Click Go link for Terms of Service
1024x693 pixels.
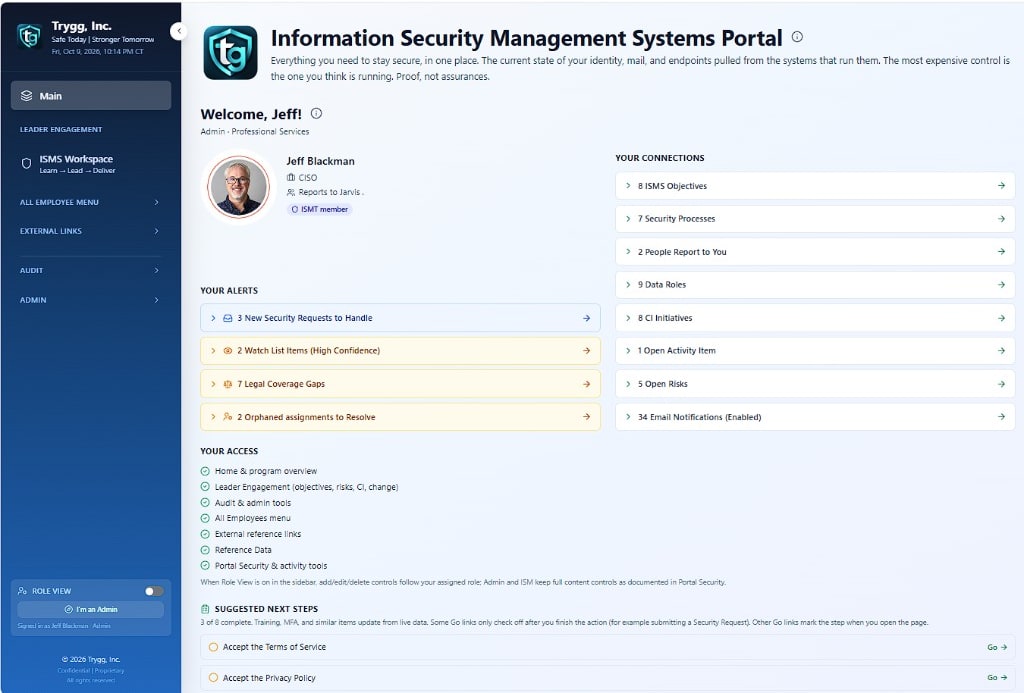click(x=997, y=647)
